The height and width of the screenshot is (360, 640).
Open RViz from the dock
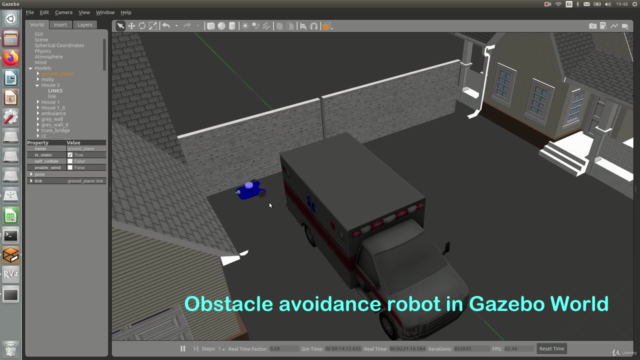(11, 274)
